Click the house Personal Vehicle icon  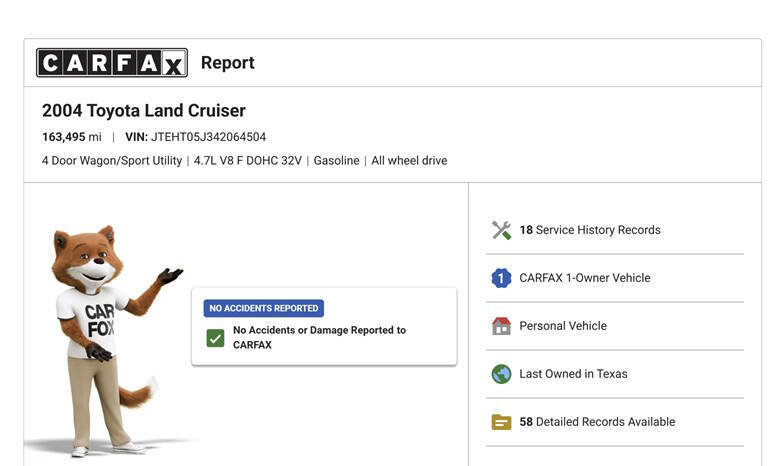coord(501,326)
